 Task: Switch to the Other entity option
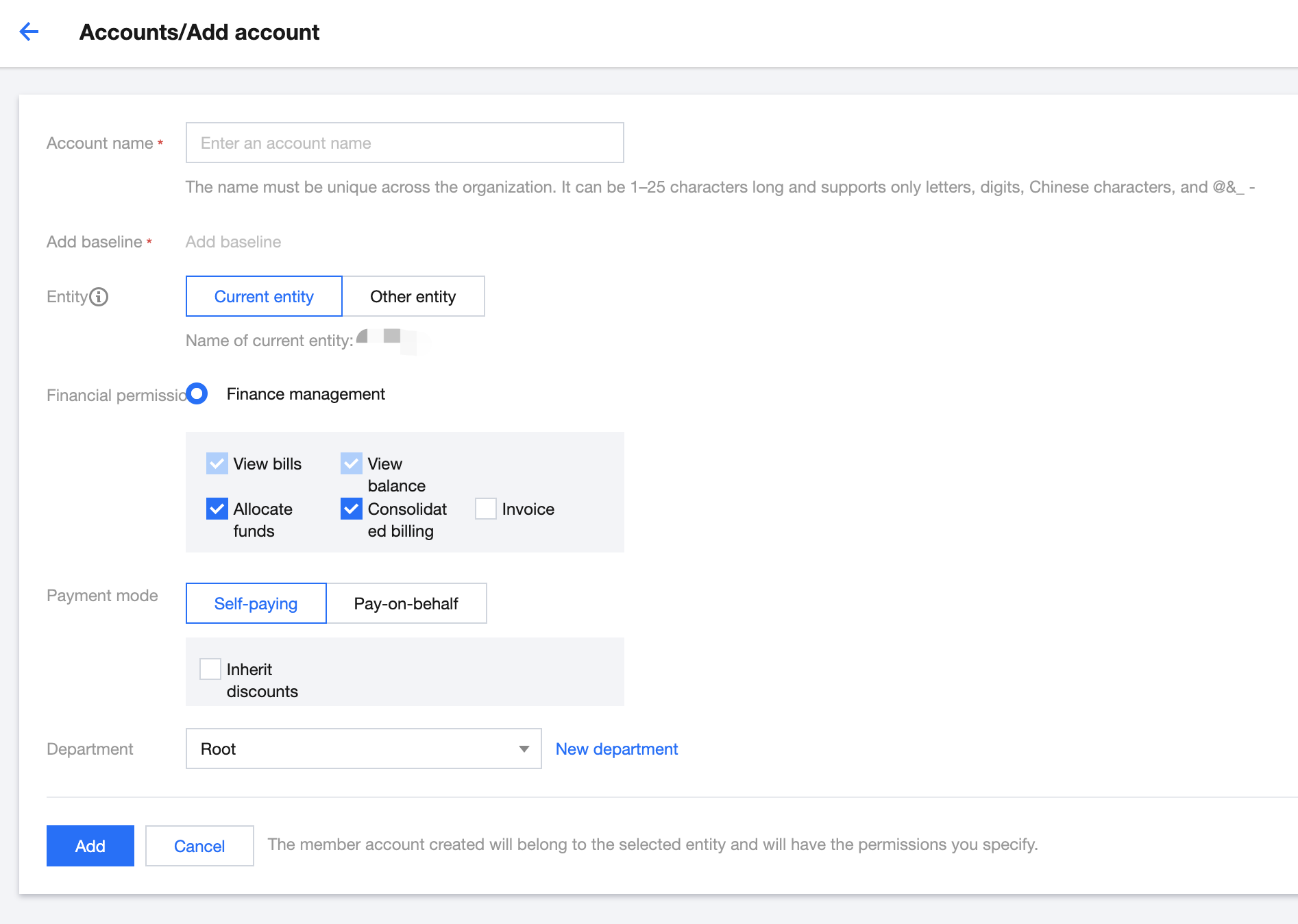[413, 296]
